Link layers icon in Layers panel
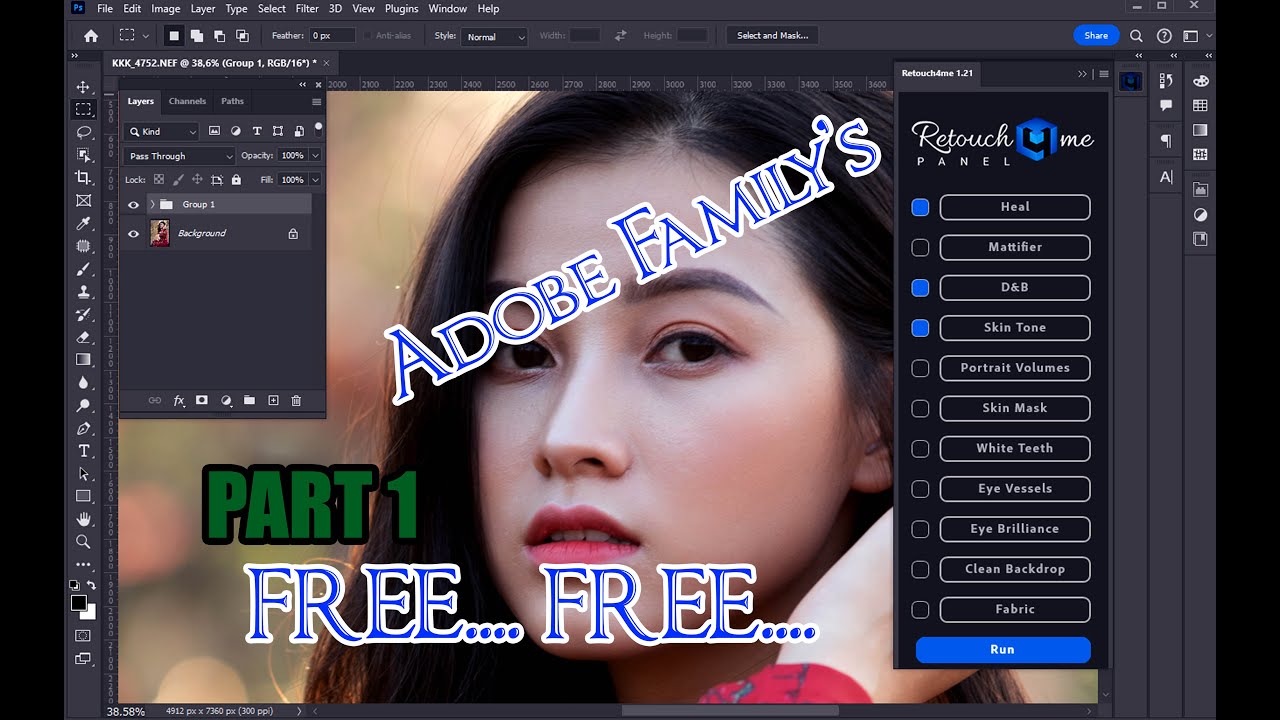1280x720 pixels. [x=155, y=400]
